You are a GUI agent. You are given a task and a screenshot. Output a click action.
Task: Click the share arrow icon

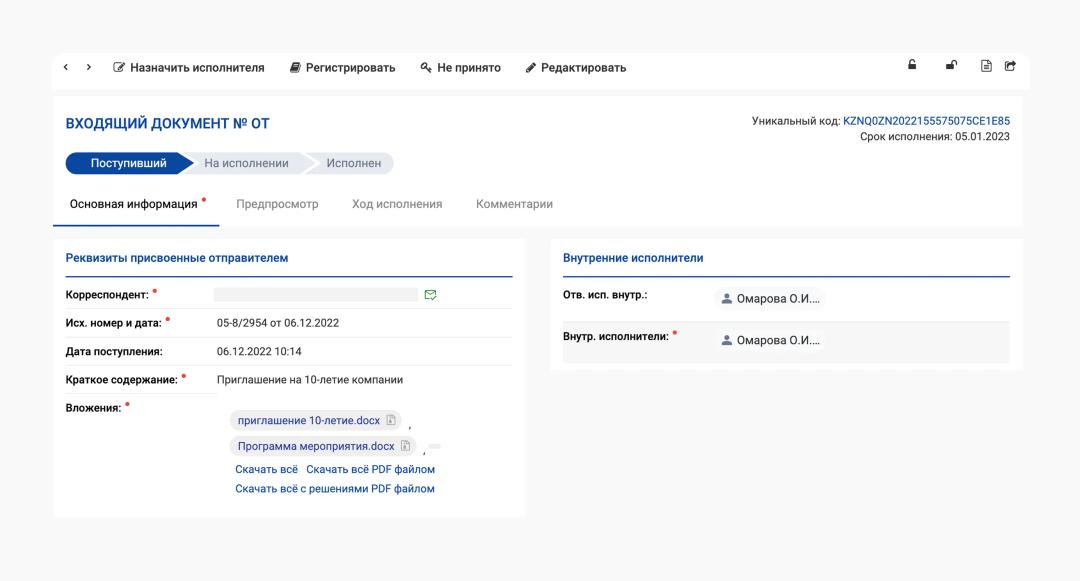coord(1010,67)
